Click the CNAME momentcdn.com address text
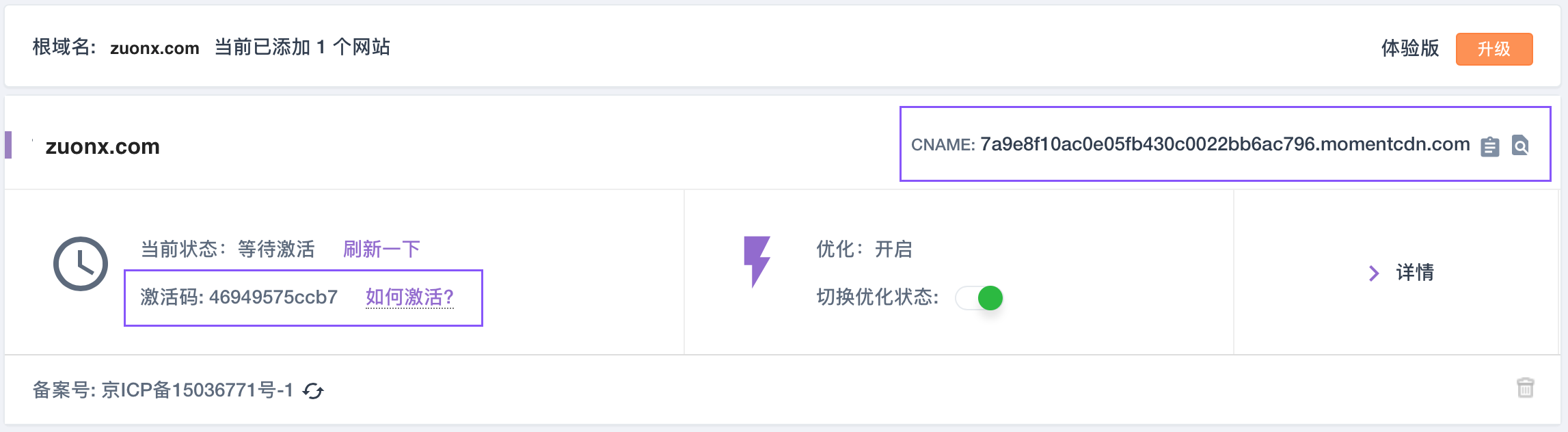The width and height of the screenshot is (1568, 432). 1225,144
